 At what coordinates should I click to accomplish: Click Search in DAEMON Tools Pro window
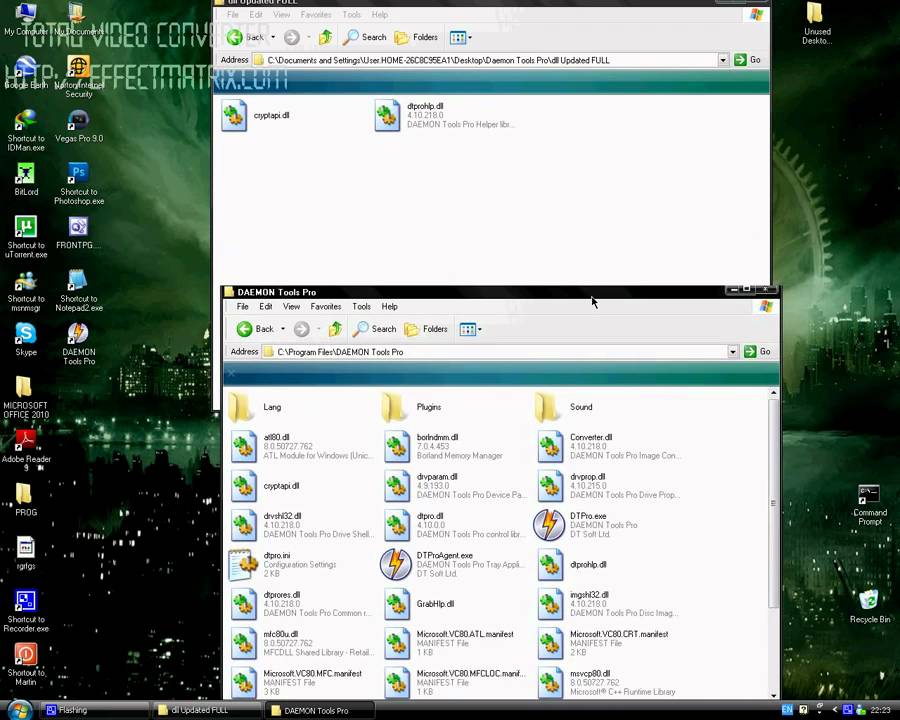374,329
